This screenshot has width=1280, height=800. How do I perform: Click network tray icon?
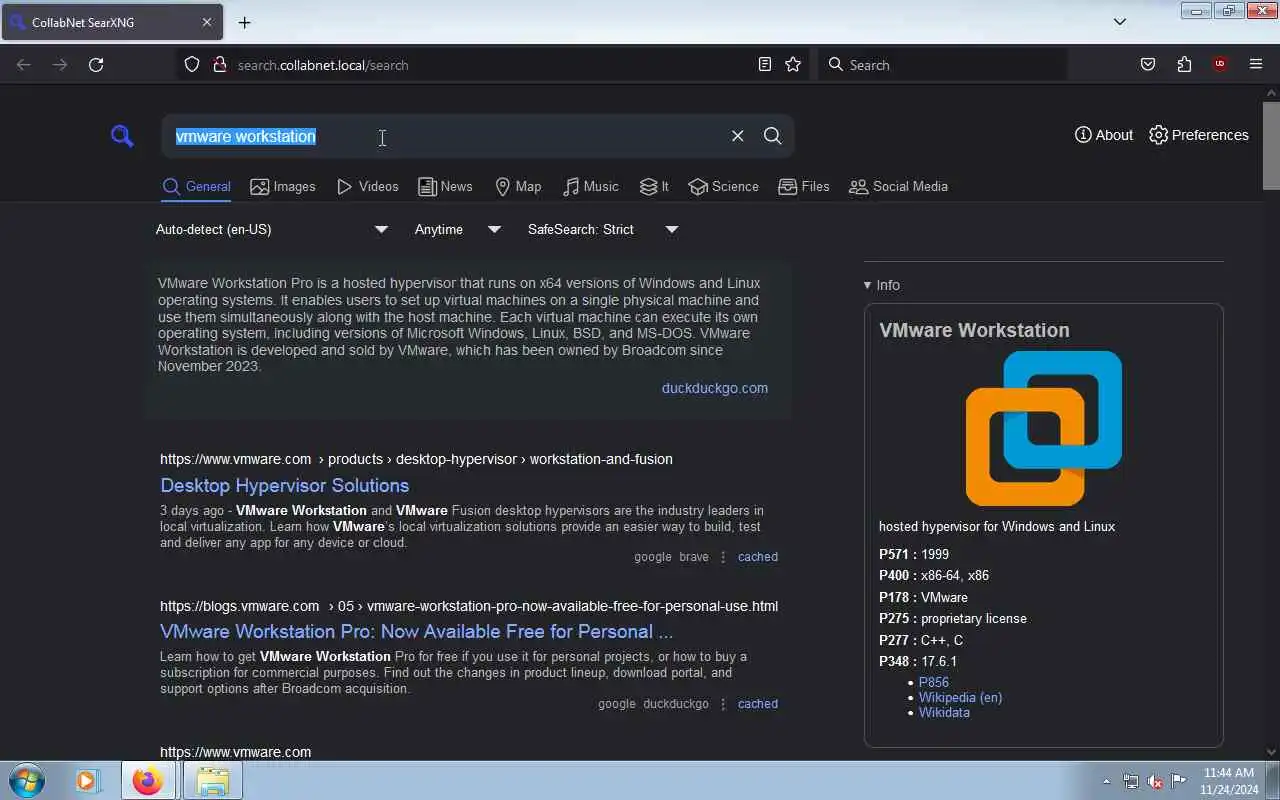(x=1131, y=781)
